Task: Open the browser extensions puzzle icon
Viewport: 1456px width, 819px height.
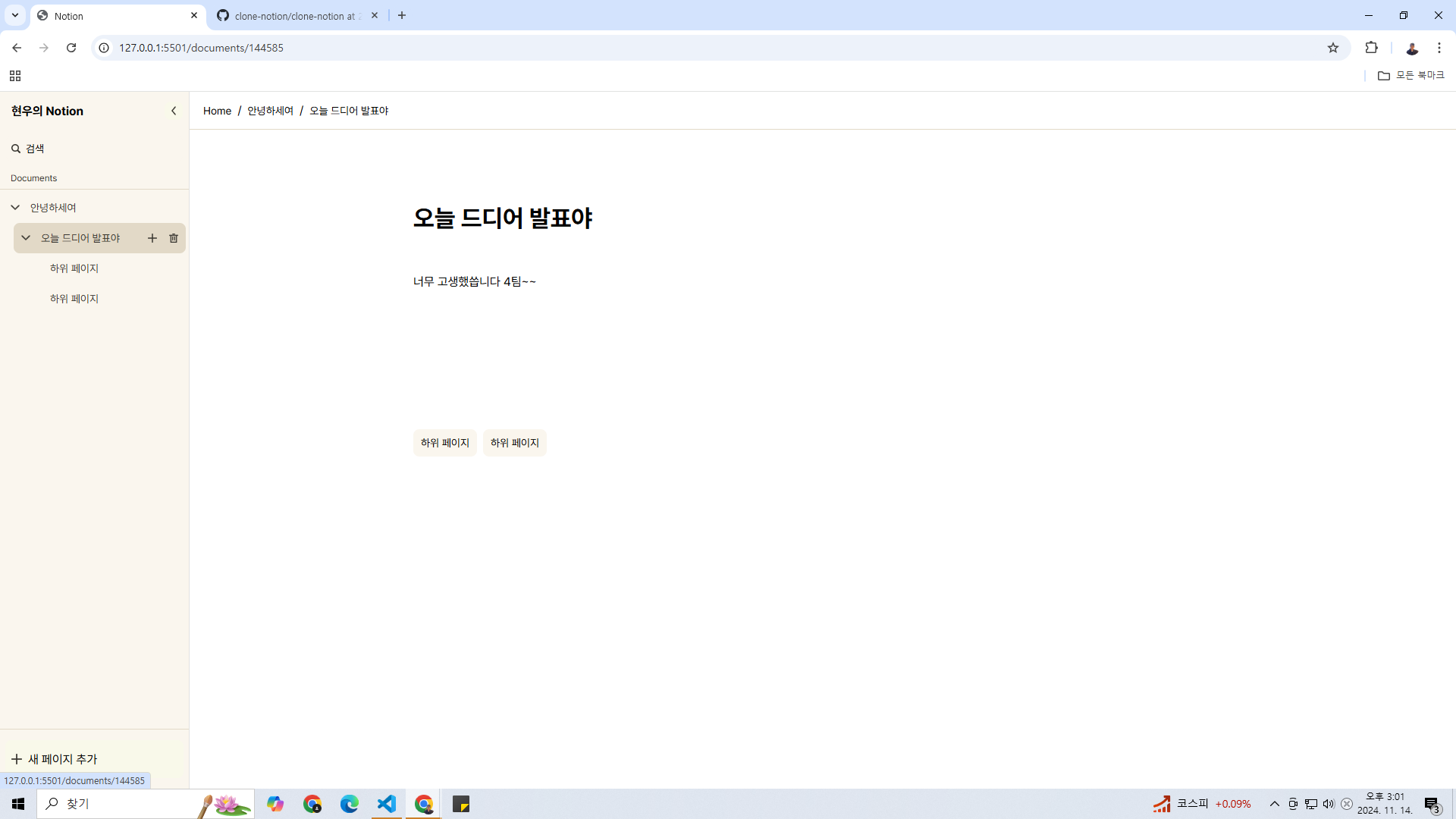Action: tap(1371, 48)
